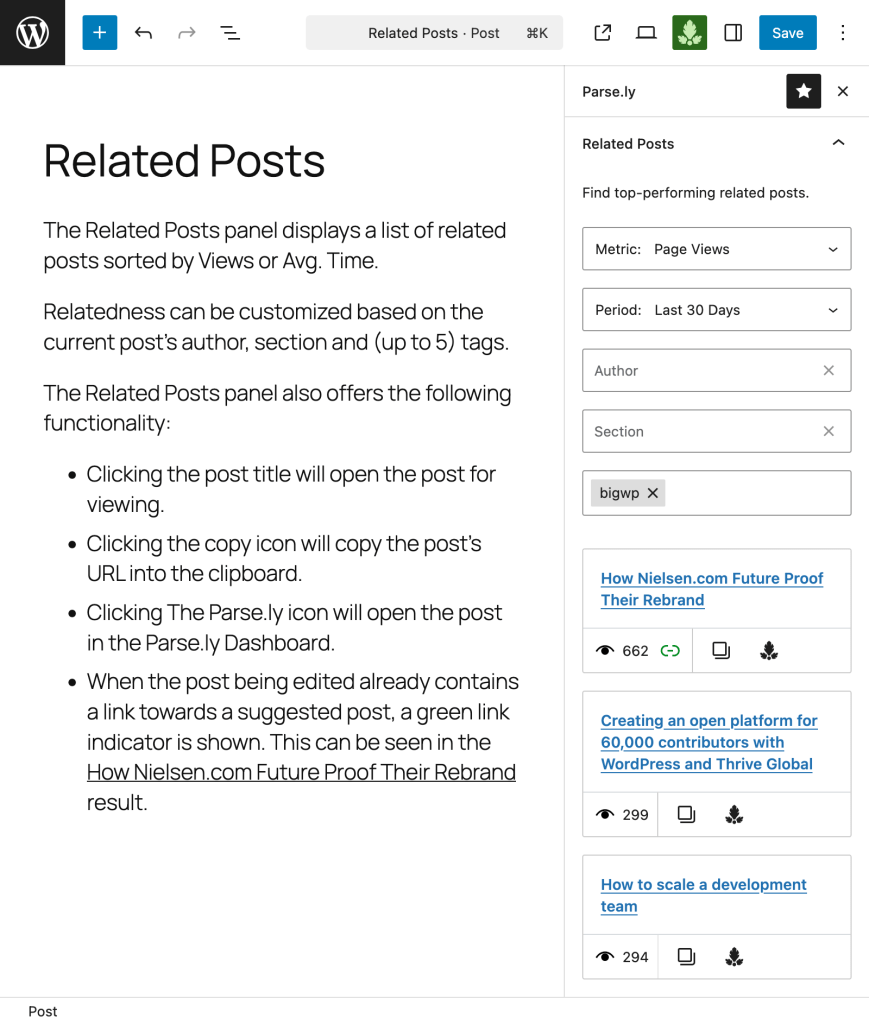Viewport: 869px width, 1024px height.
Task: Copy URL of Nielsen.com post
Action: [721, 650]
